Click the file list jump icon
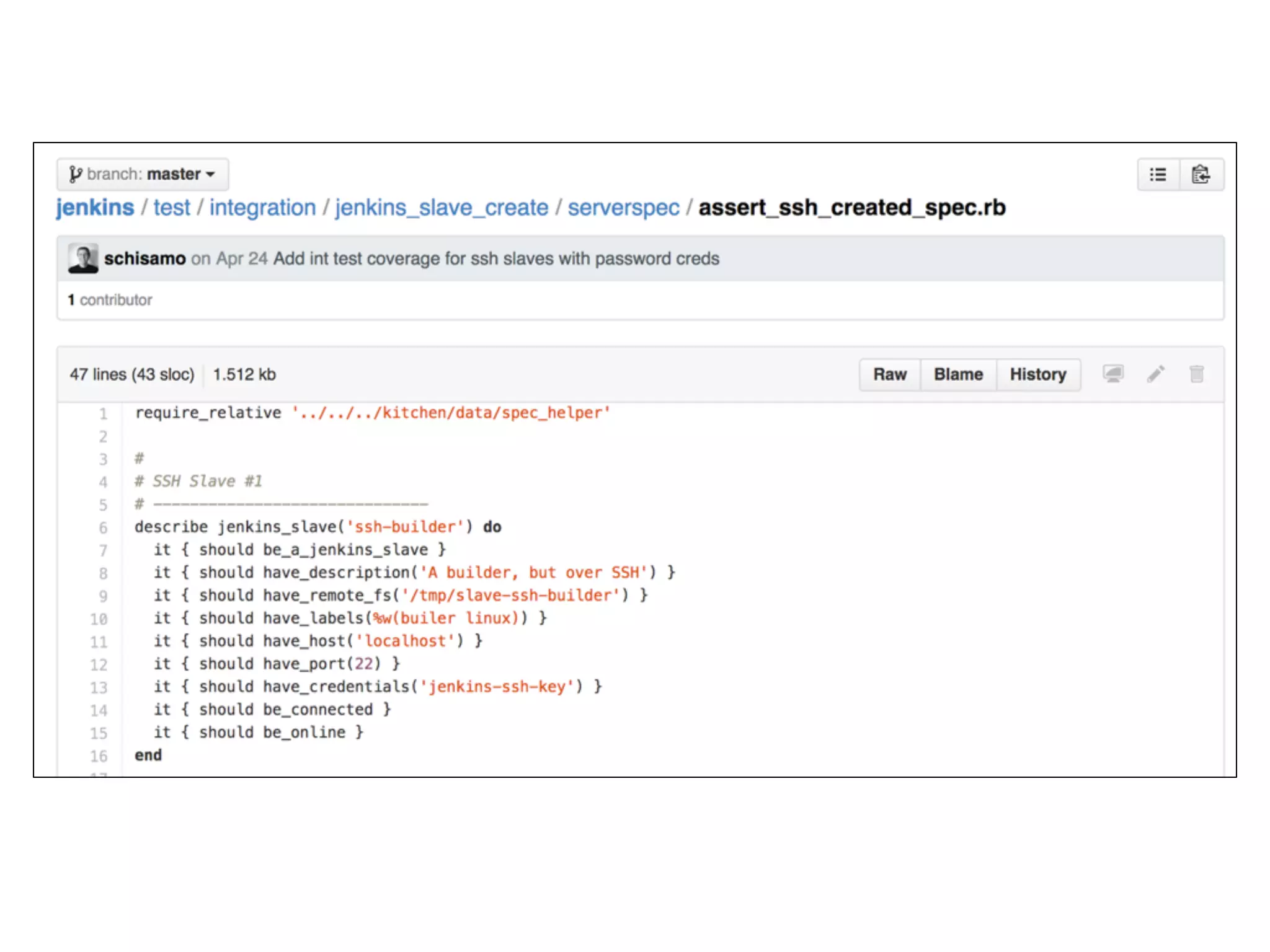 tap(1158, 175)
